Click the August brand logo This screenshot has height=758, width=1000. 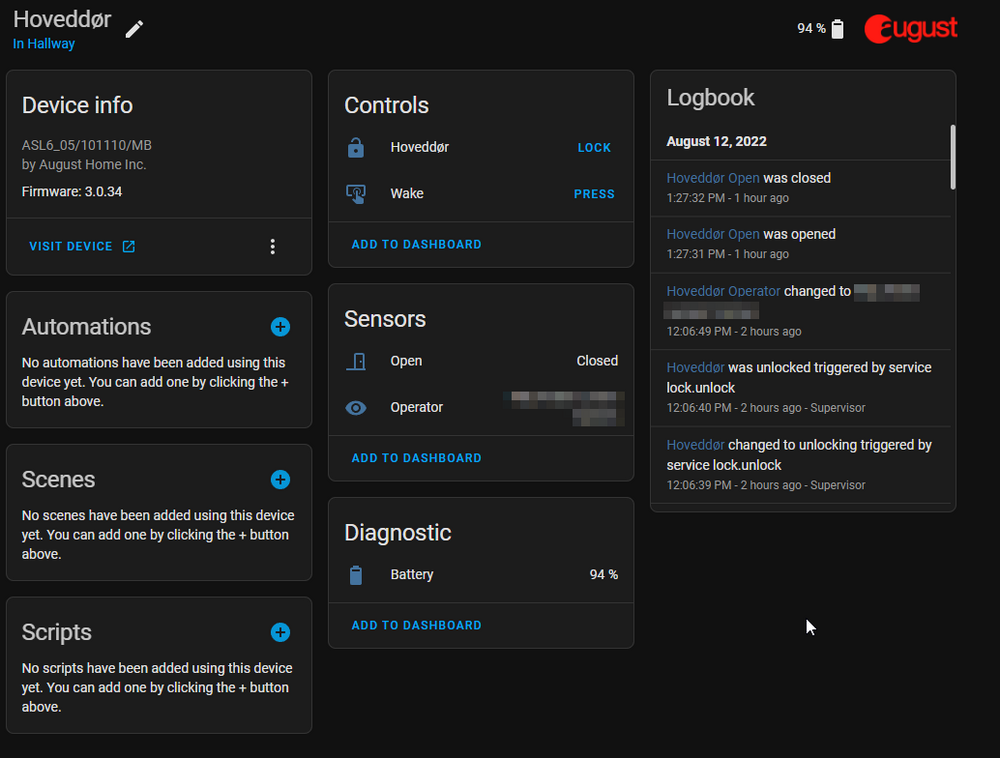pos(911,29)
